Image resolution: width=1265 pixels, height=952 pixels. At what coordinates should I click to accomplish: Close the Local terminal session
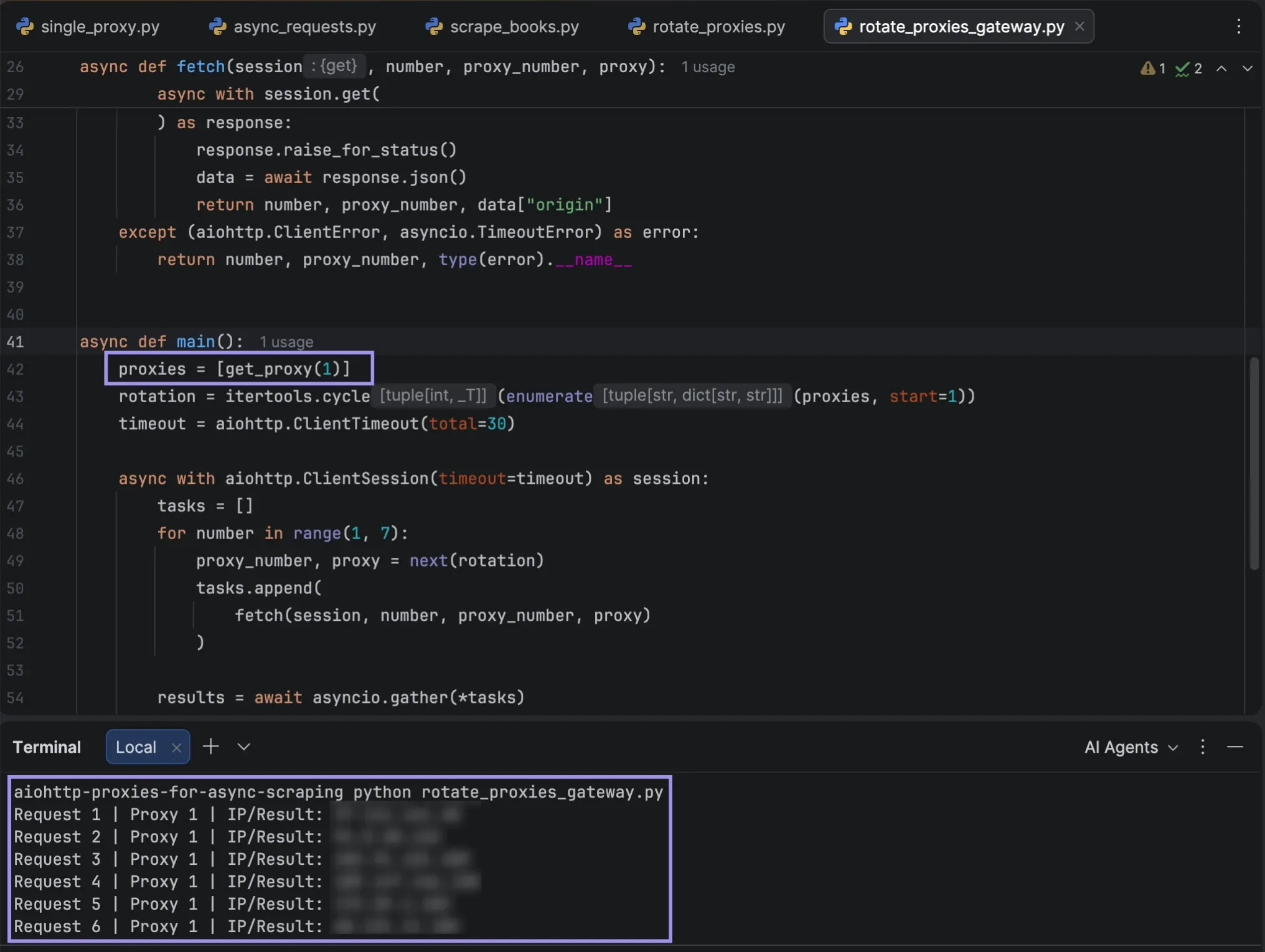point(177,748)
